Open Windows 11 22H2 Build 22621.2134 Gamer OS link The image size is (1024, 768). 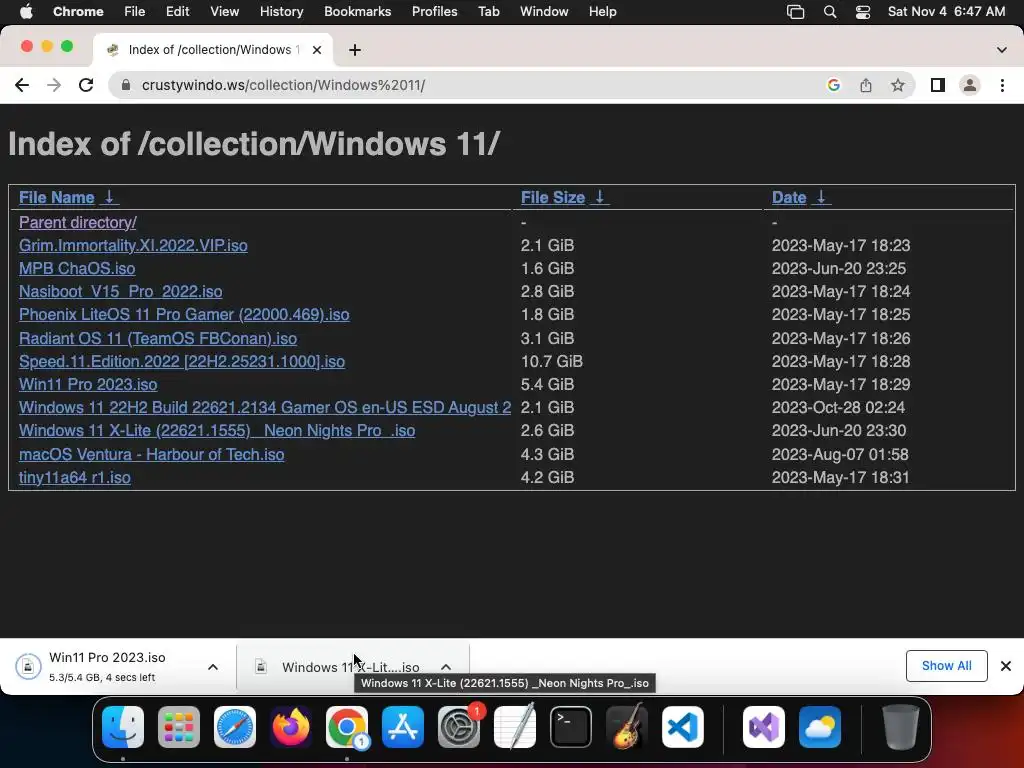point(264,408)
